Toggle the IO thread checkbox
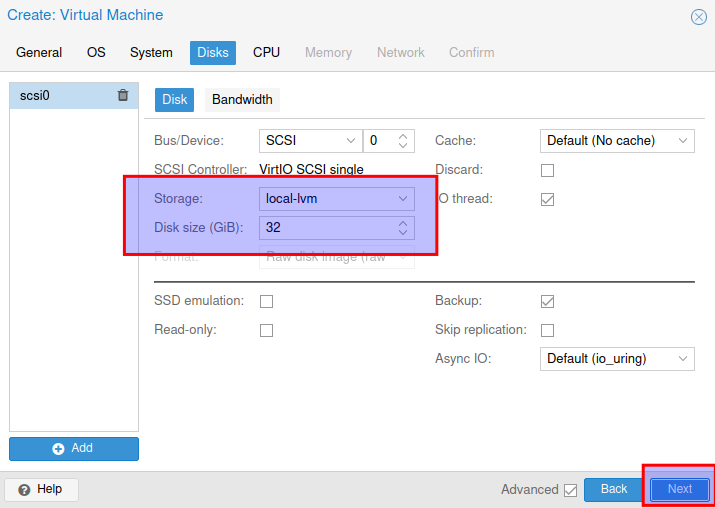Image resolution: width=715 pixels, height=508 pixels. coord(547,199)
